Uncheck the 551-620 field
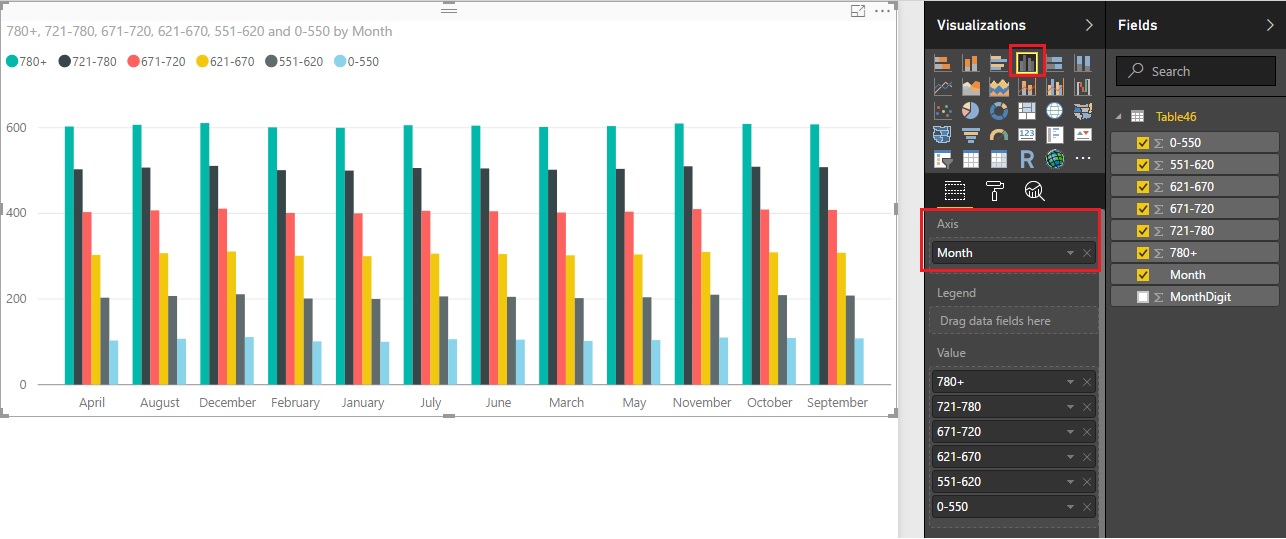The width and height of the screenshot is (1286, 539). [1143, 165]
